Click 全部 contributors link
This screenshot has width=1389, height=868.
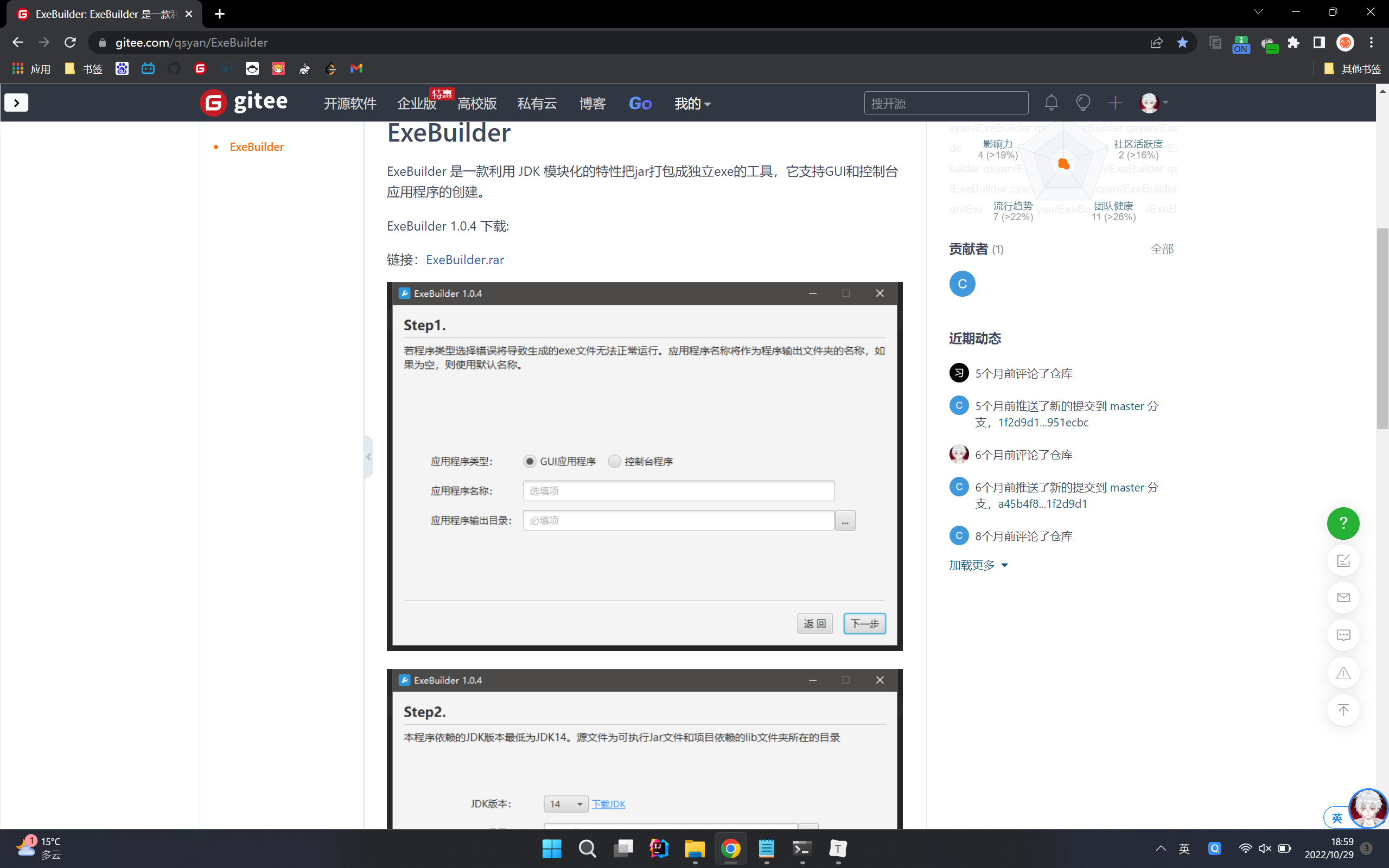[1162, 249]
